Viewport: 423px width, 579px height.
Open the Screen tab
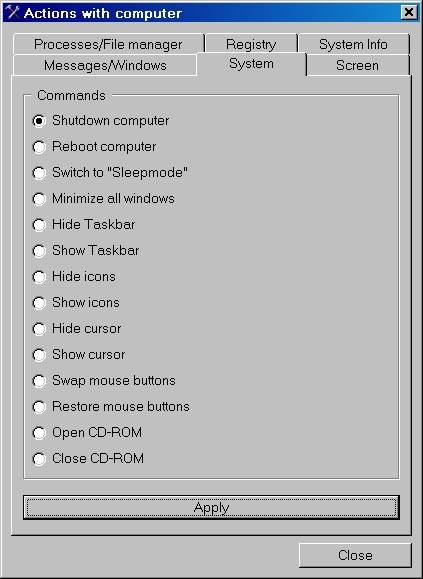[357, 65]
